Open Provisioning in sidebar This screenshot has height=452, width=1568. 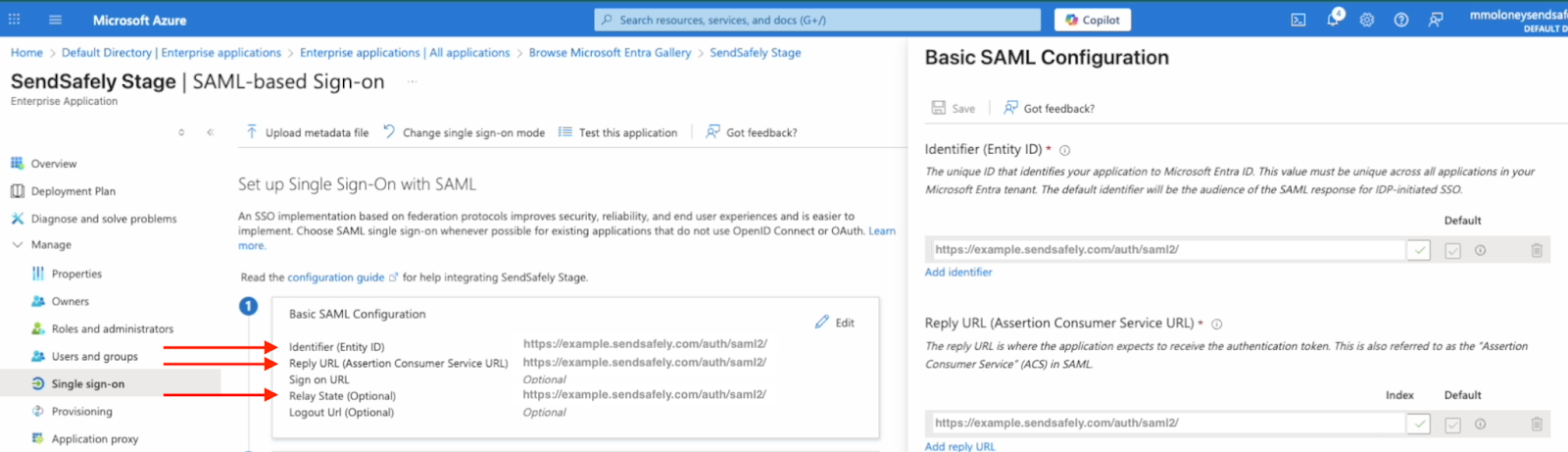click(82, 411)
